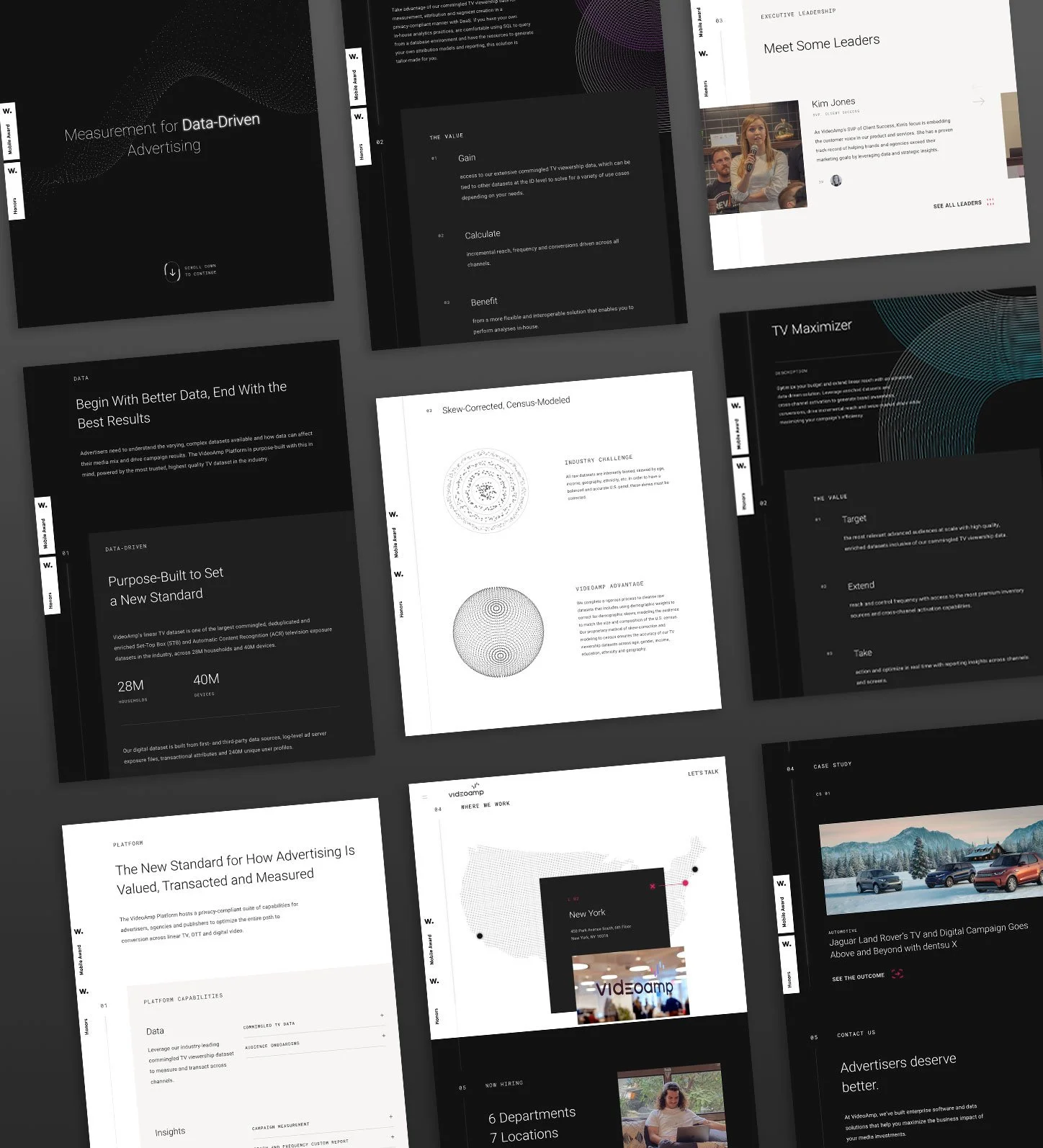Click W. Mobile Award badge on case study card
This screenshot has width=1043, height=1148.
[783, 903]
